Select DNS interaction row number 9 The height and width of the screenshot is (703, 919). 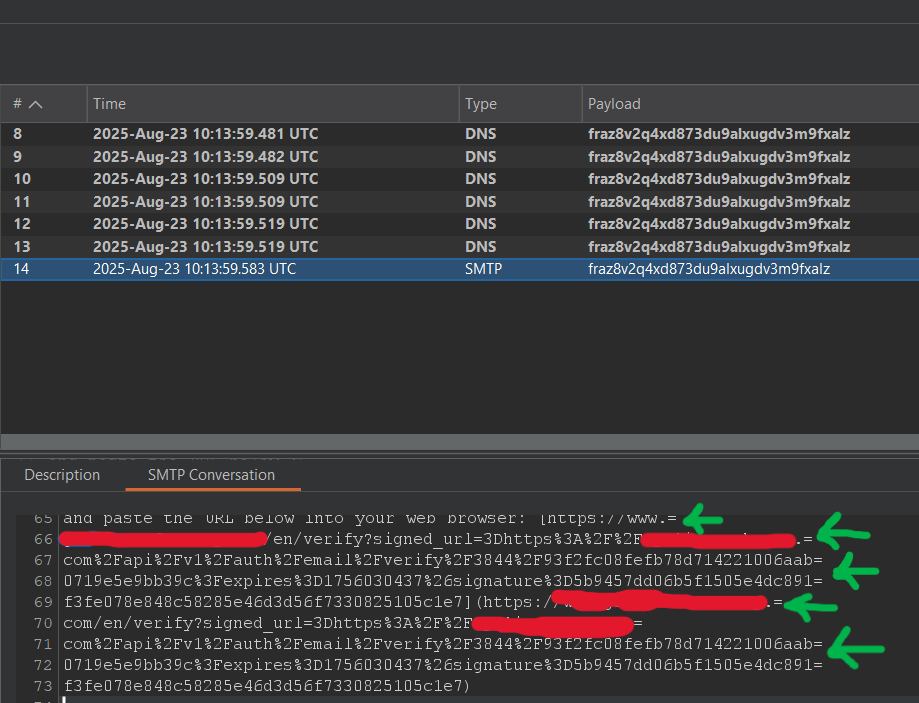(x=460, y=157)
